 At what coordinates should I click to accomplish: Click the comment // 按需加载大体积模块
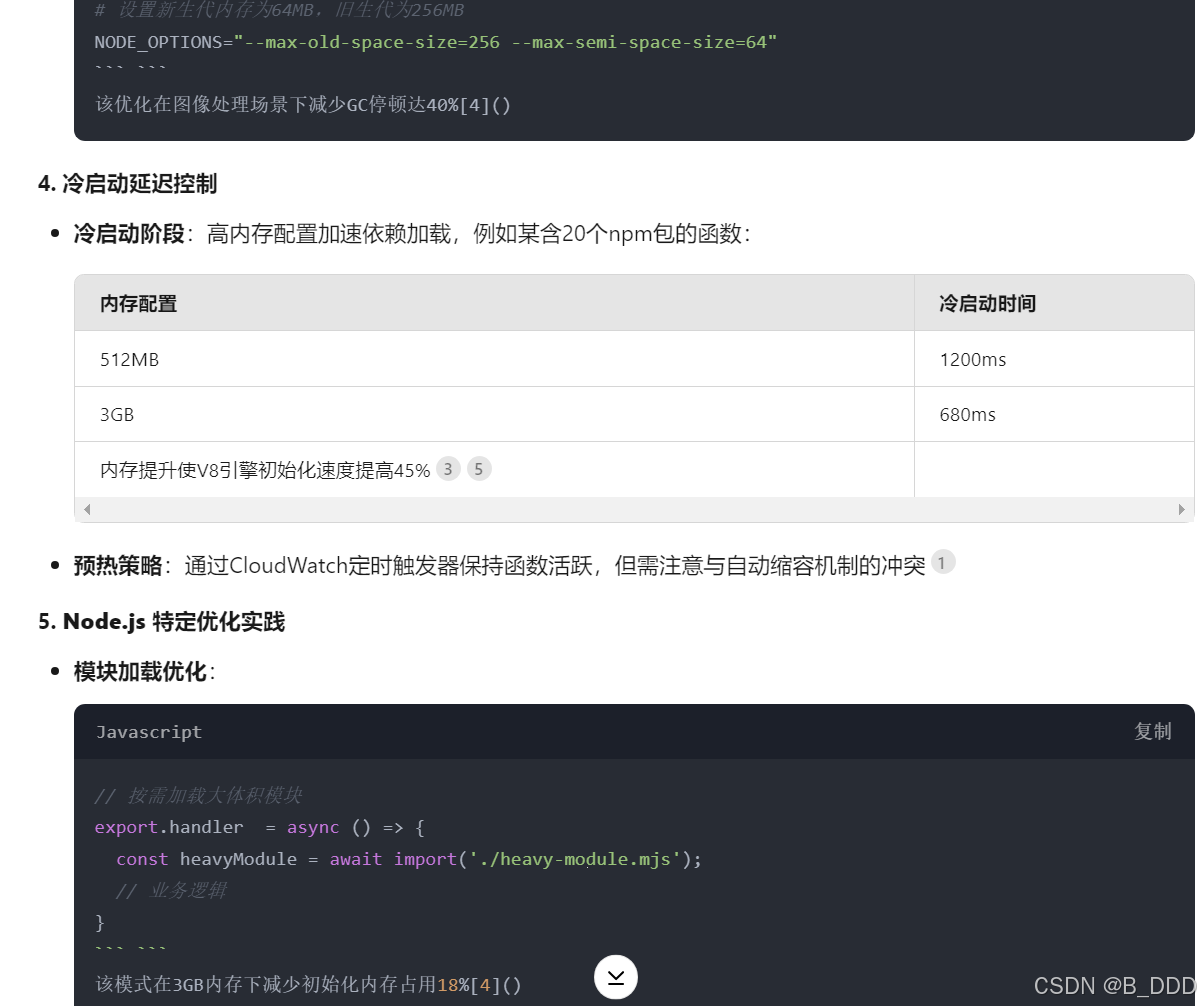coord(198,796)
